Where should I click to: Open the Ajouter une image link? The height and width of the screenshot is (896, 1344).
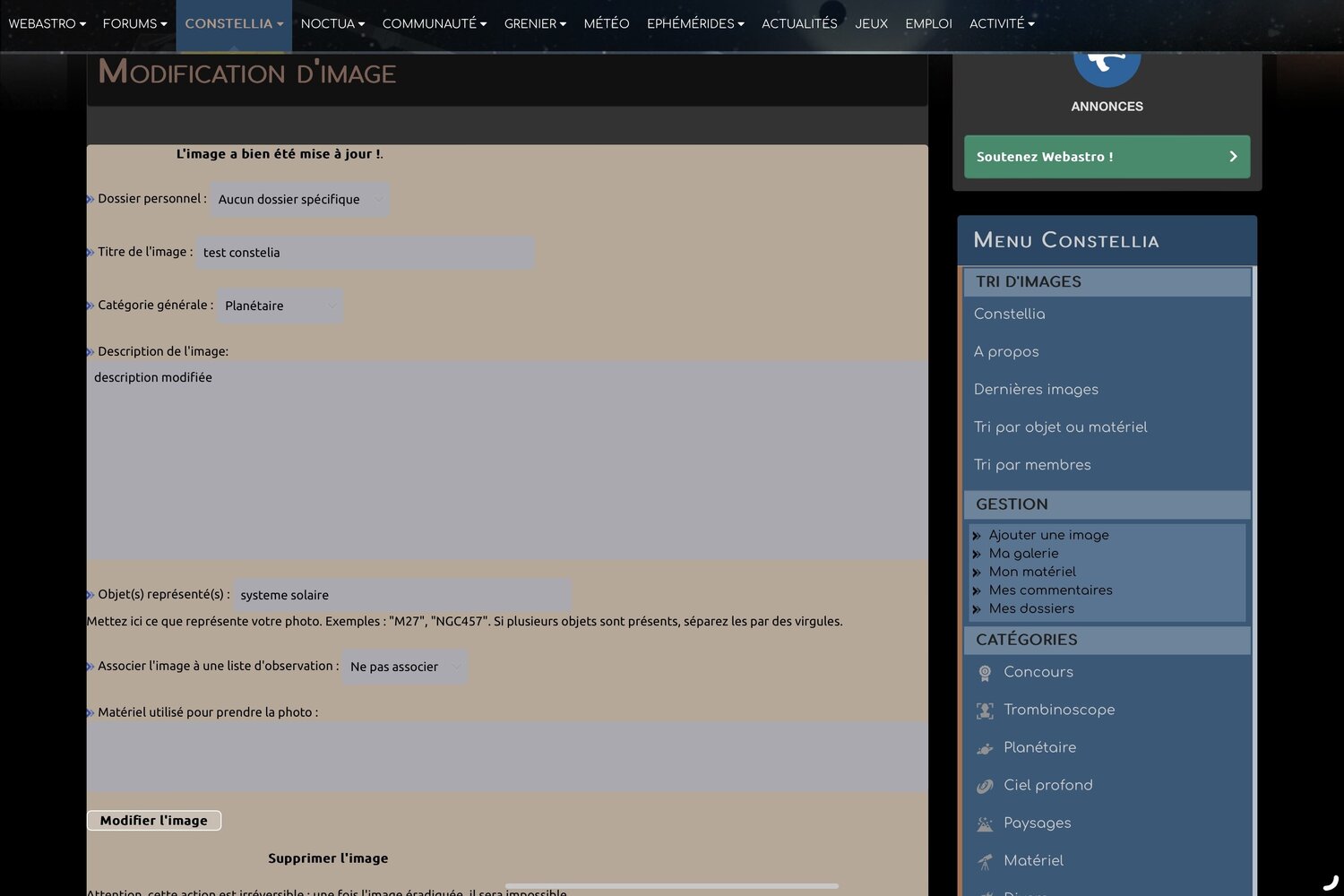(1048, 535)
